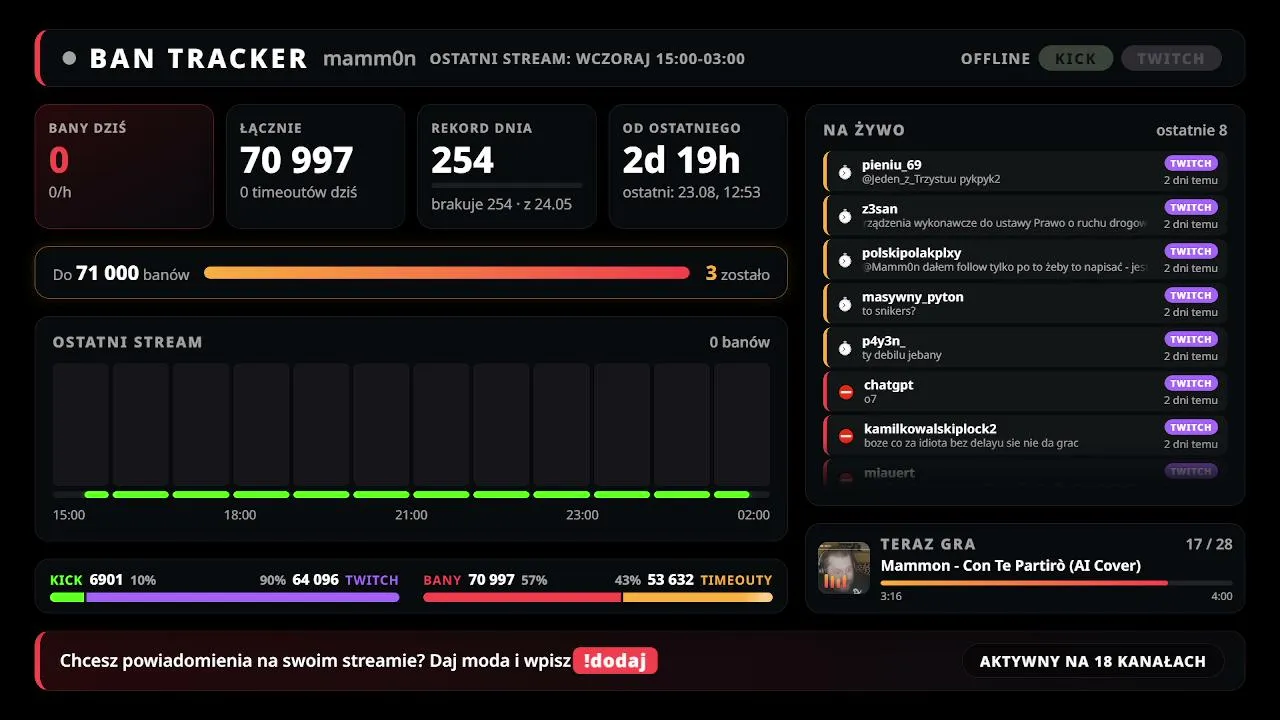Click the OFFLINE status label
This screenshot has width=1280, height=720.
(995, 59)
